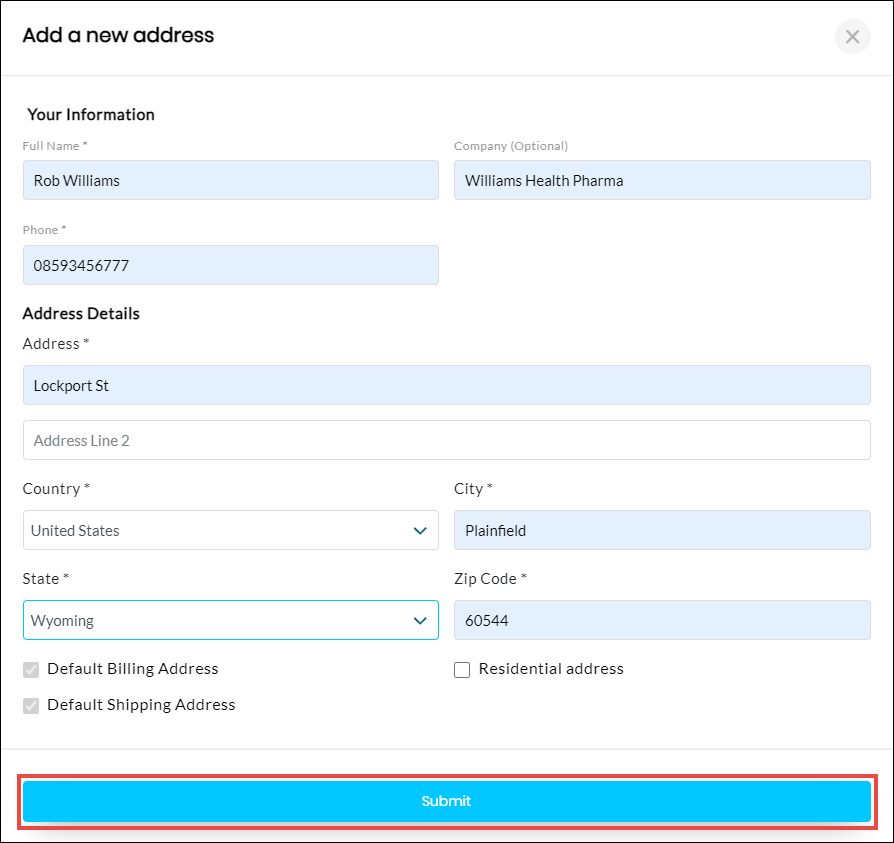This screenshot has width=894, height=843.
Task: Click the City field containing Plainfield
Action: 661,531
